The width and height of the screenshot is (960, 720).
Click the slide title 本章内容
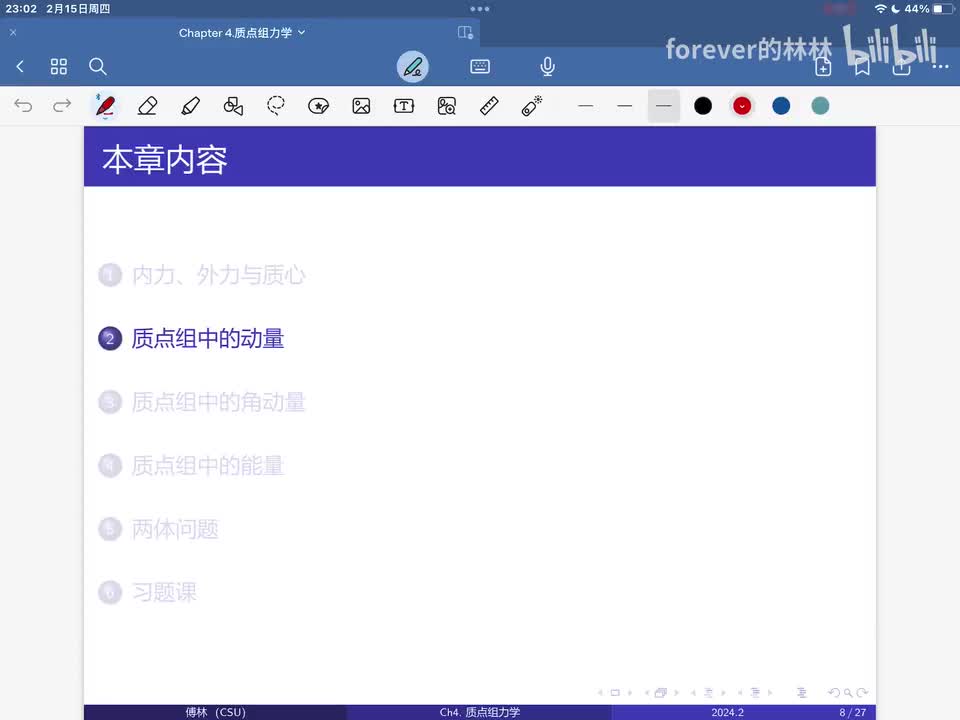click(x=165, y=160)
